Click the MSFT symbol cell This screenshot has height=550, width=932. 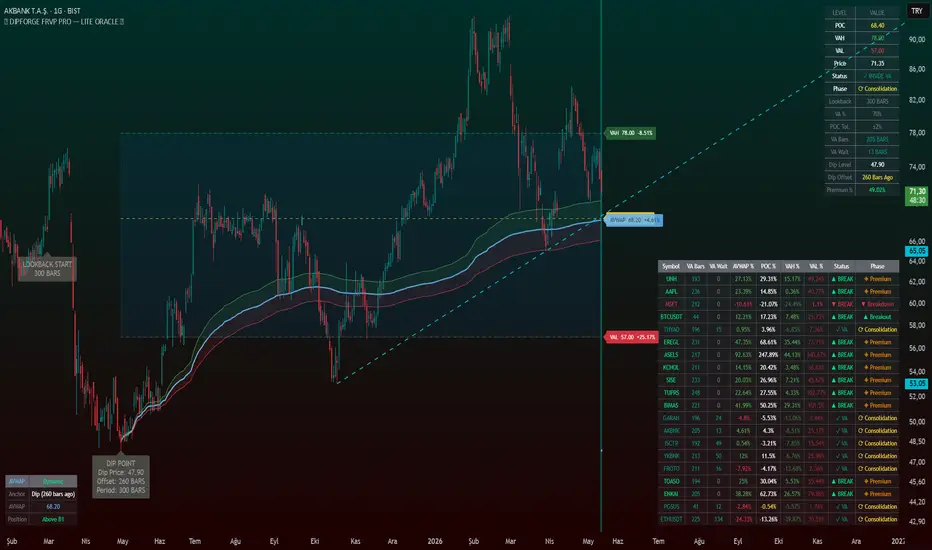[671, 304]
